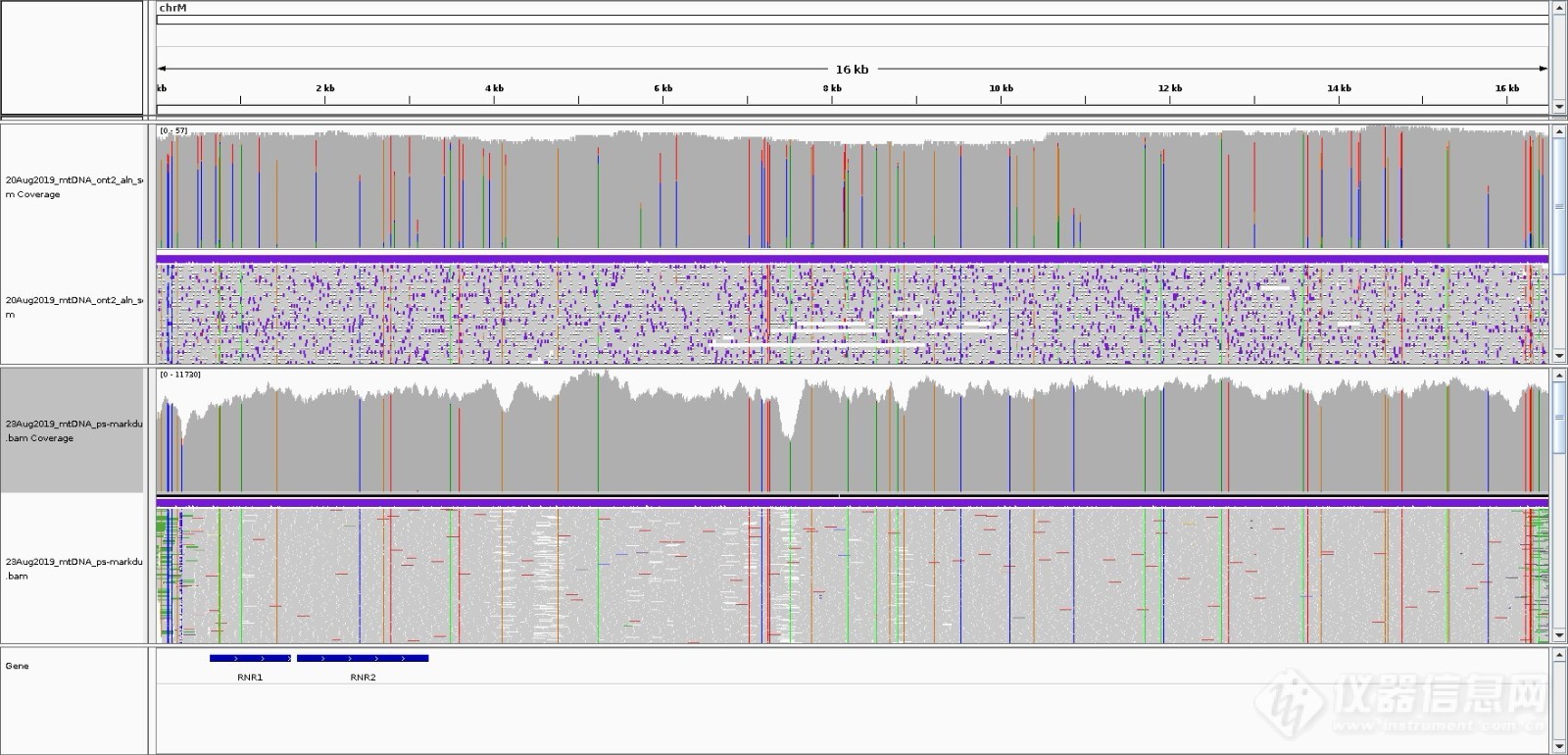Click the chrM chromosome label
The width and height of the screenshot is (1568, 755).
tap(172, 8)
